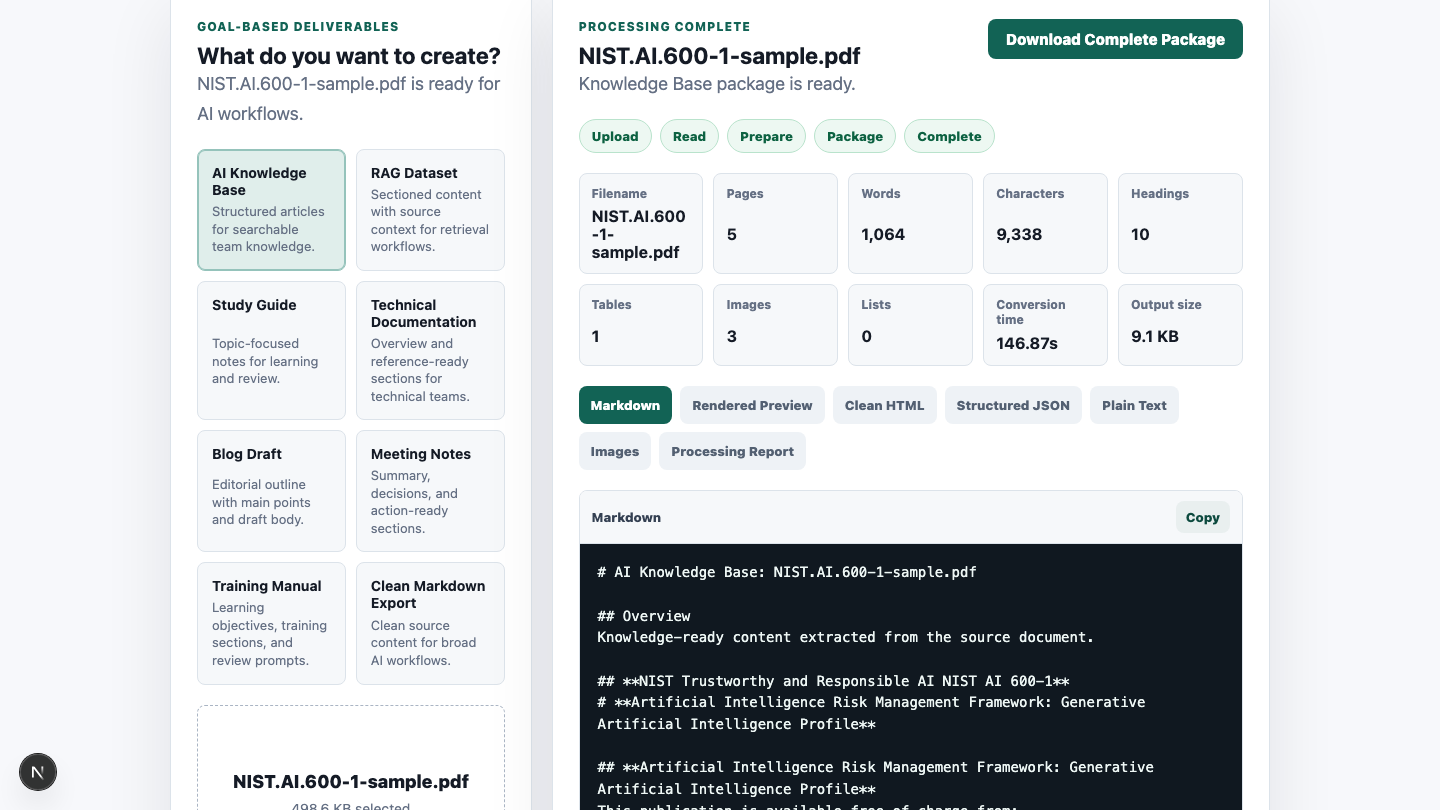Click the 'GOAL-BASED DELIVERABLES' label
Screen dimensions: 1440x810
pyautogui.click(x=298, y=27)
